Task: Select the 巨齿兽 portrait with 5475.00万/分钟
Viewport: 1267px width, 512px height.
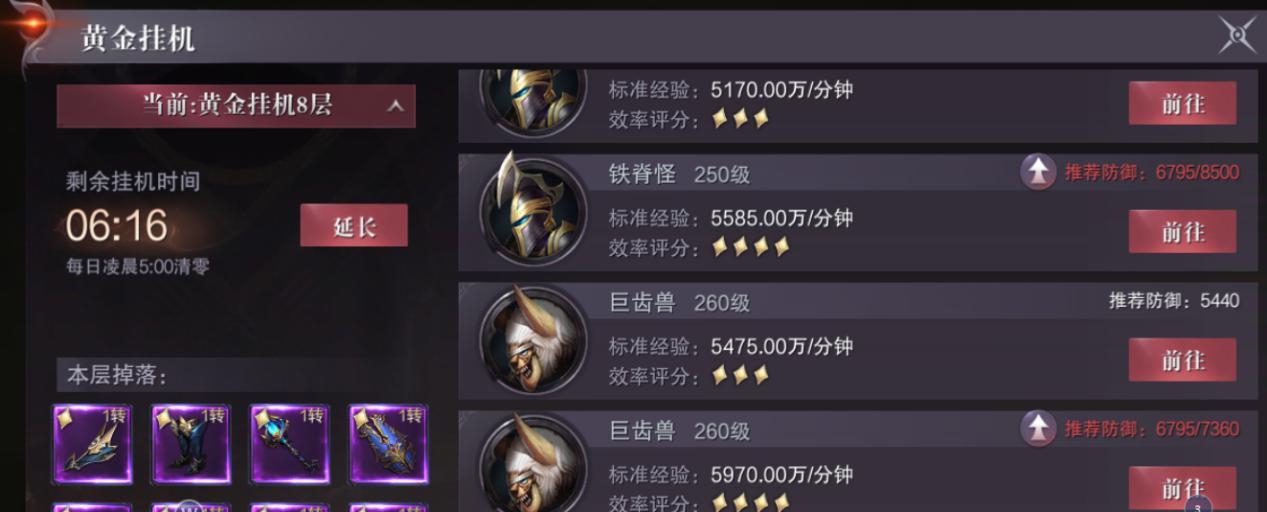Action: pyautogui.click(x=532, y=340)
